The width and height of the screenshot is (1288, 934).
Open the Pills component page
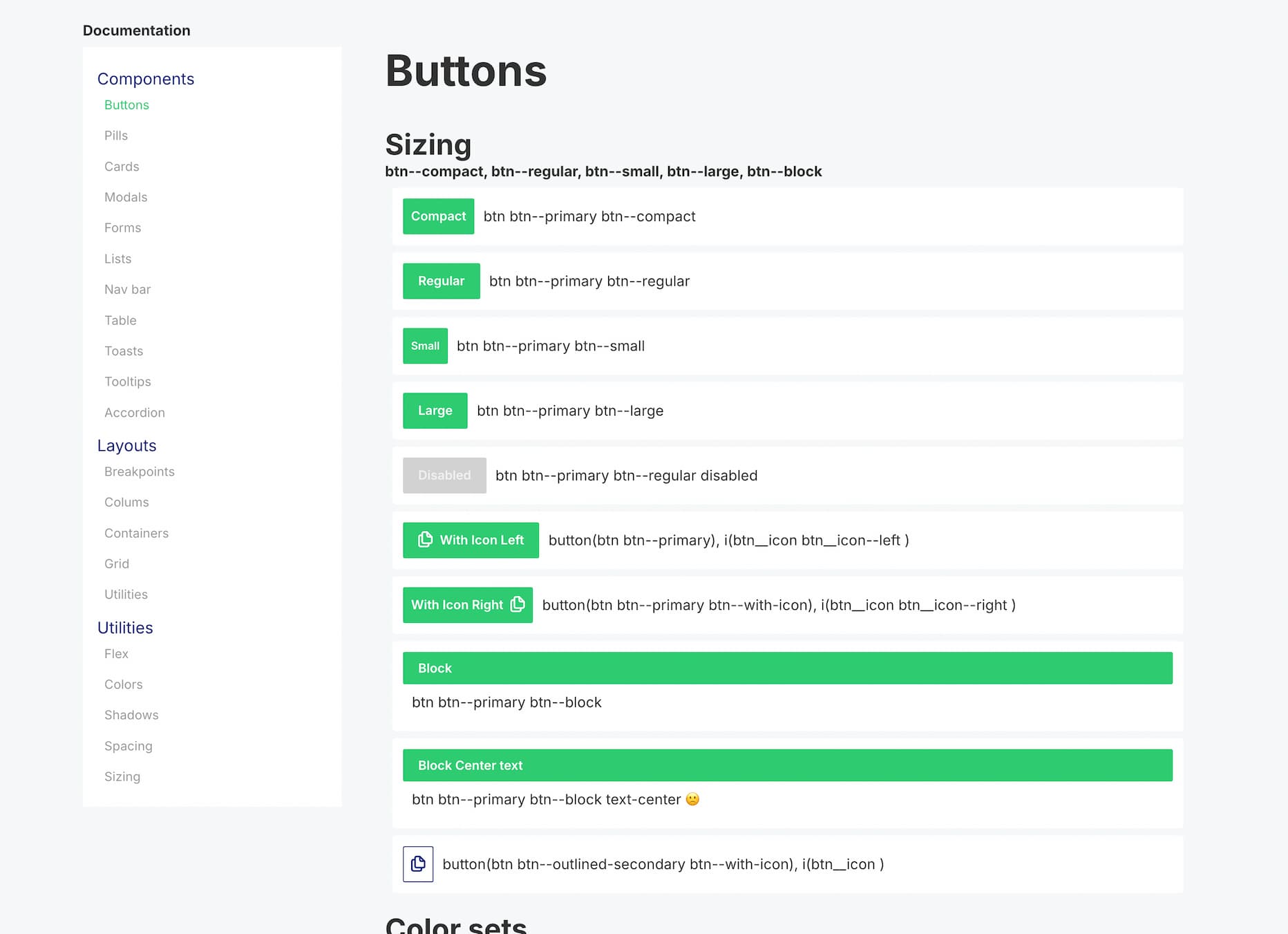click(x=116, y=136)
